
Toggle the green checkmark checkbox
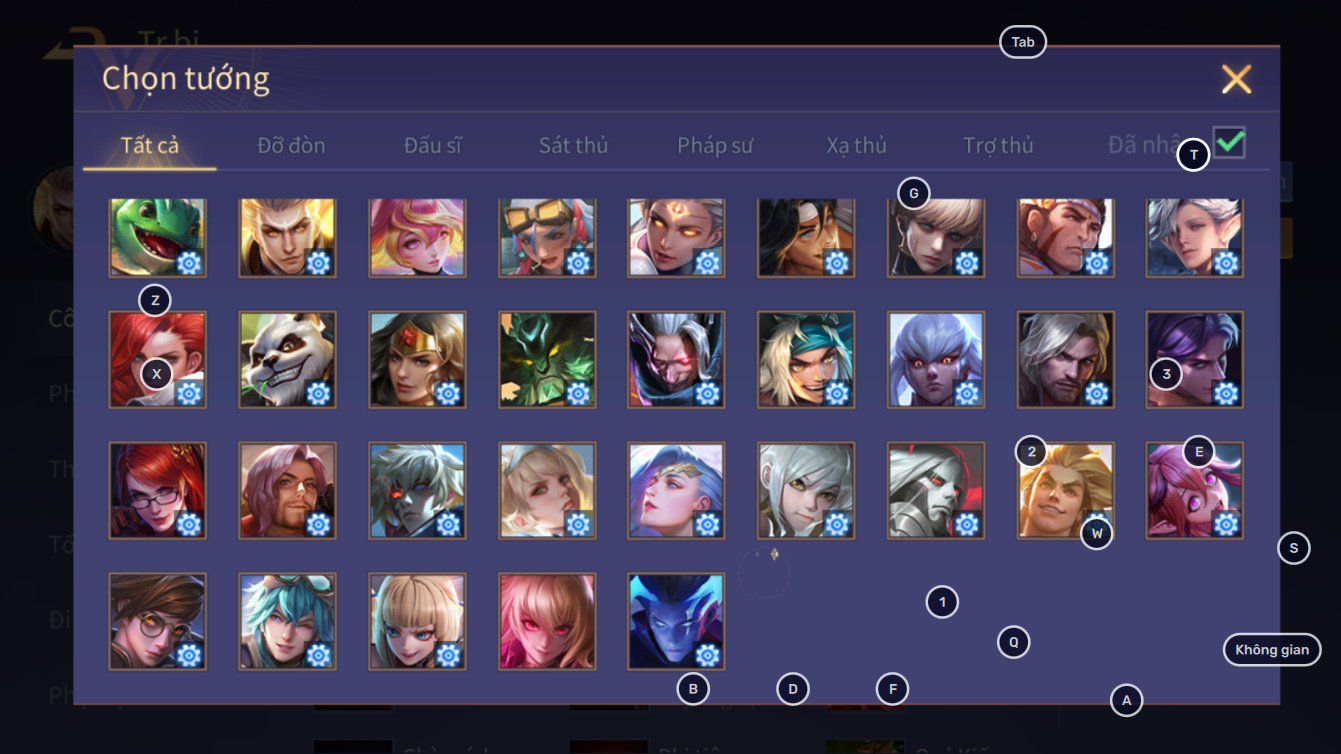(x=1230, y=143)
